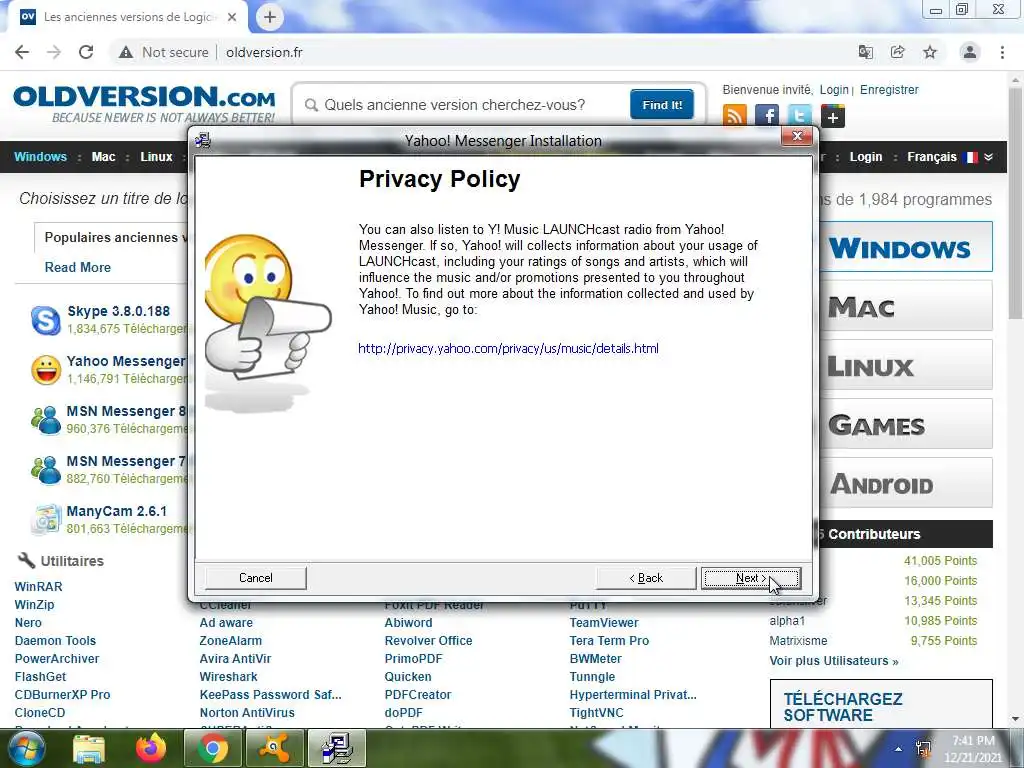
Task: Click the page vertical scrollbar
Action: [x=1016, y=202]
